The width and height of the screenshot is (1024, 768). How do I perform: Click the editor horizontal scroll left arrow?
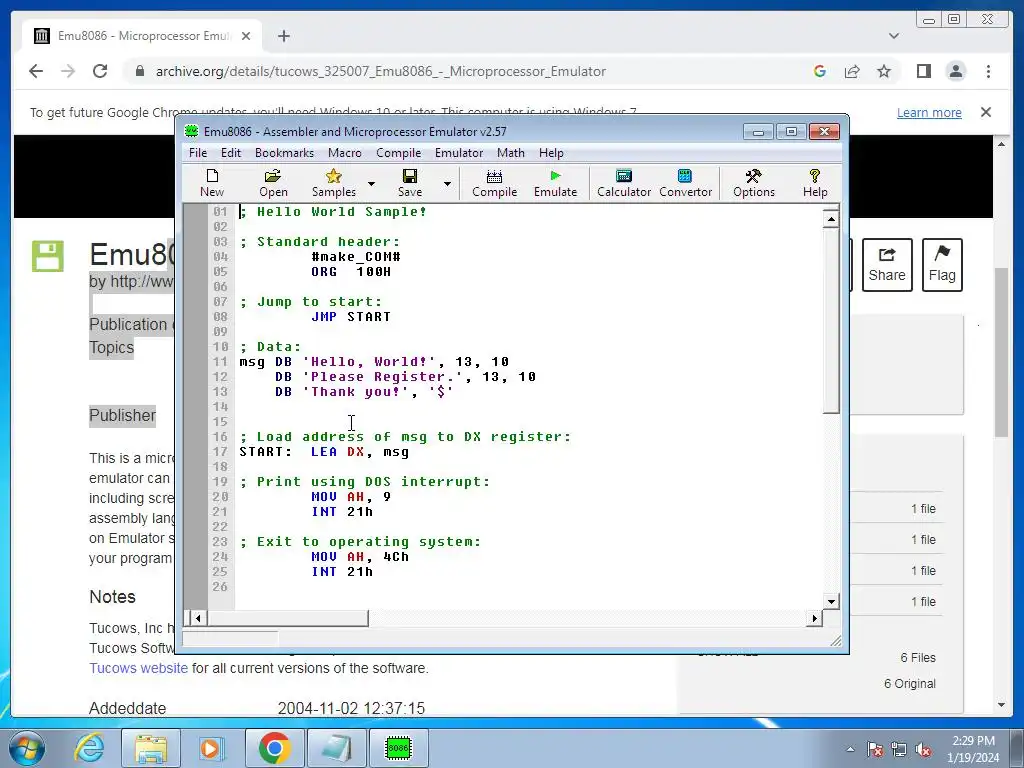[198, 617]
